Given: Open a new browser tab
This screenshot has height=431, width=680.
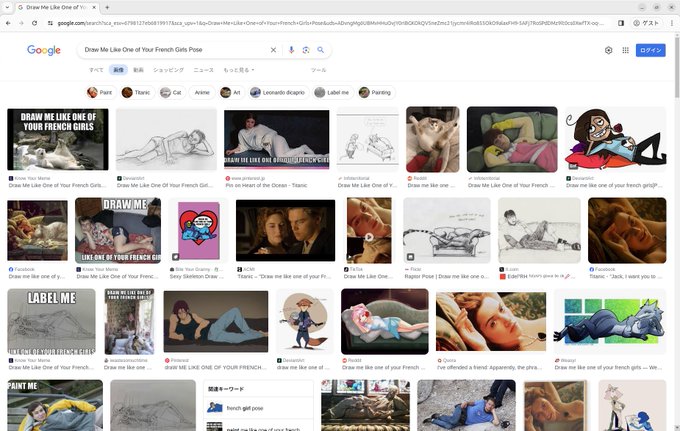Looking at the screenshot, I should 107,7.
